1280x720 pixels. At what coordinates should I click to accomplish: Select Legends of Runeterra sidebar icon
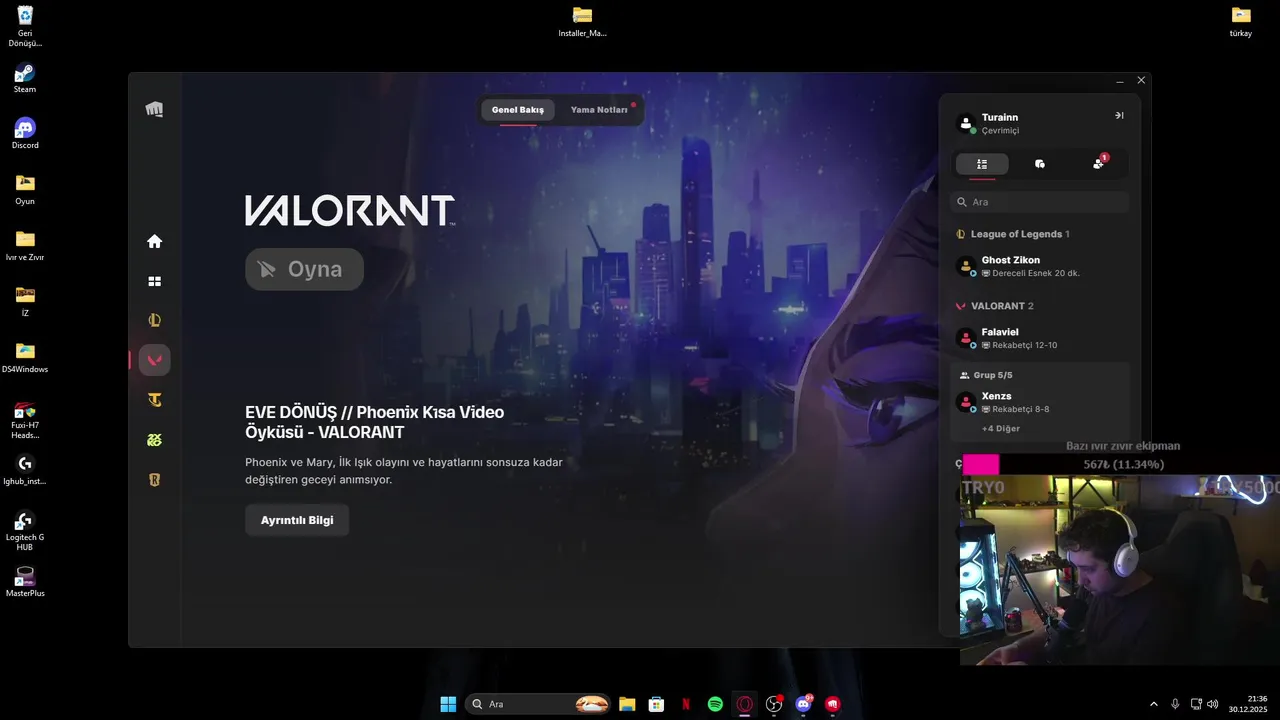pyautogui.click(x=154, y=480)
